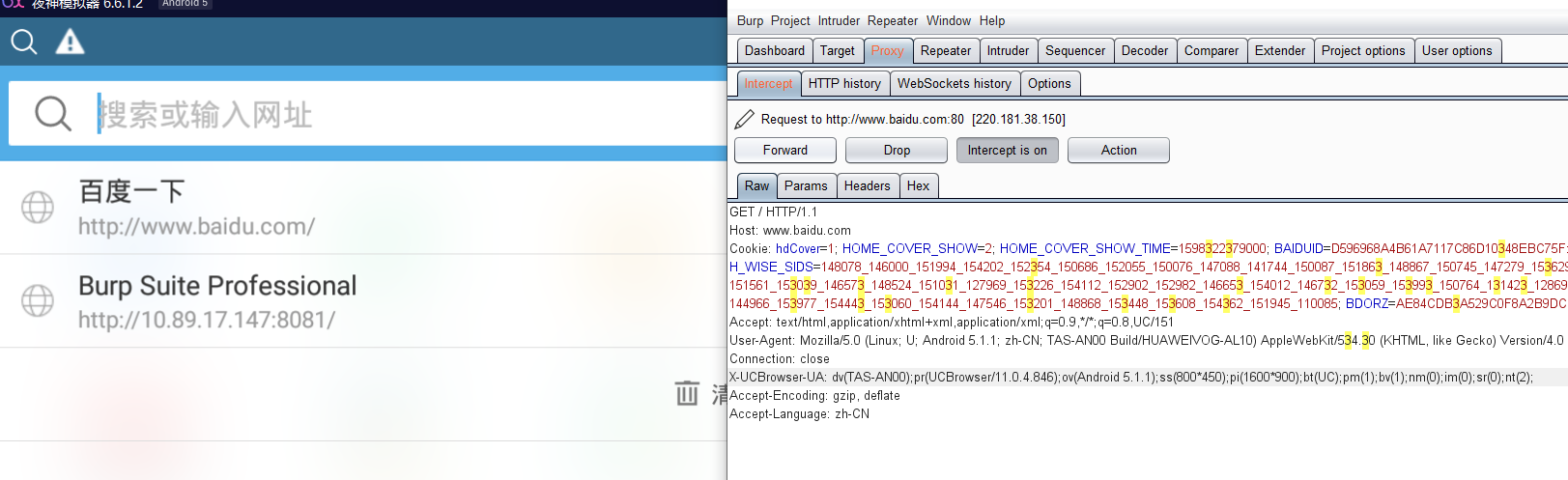Click the Forward button

pyautogui.click(x=785, y=150)
